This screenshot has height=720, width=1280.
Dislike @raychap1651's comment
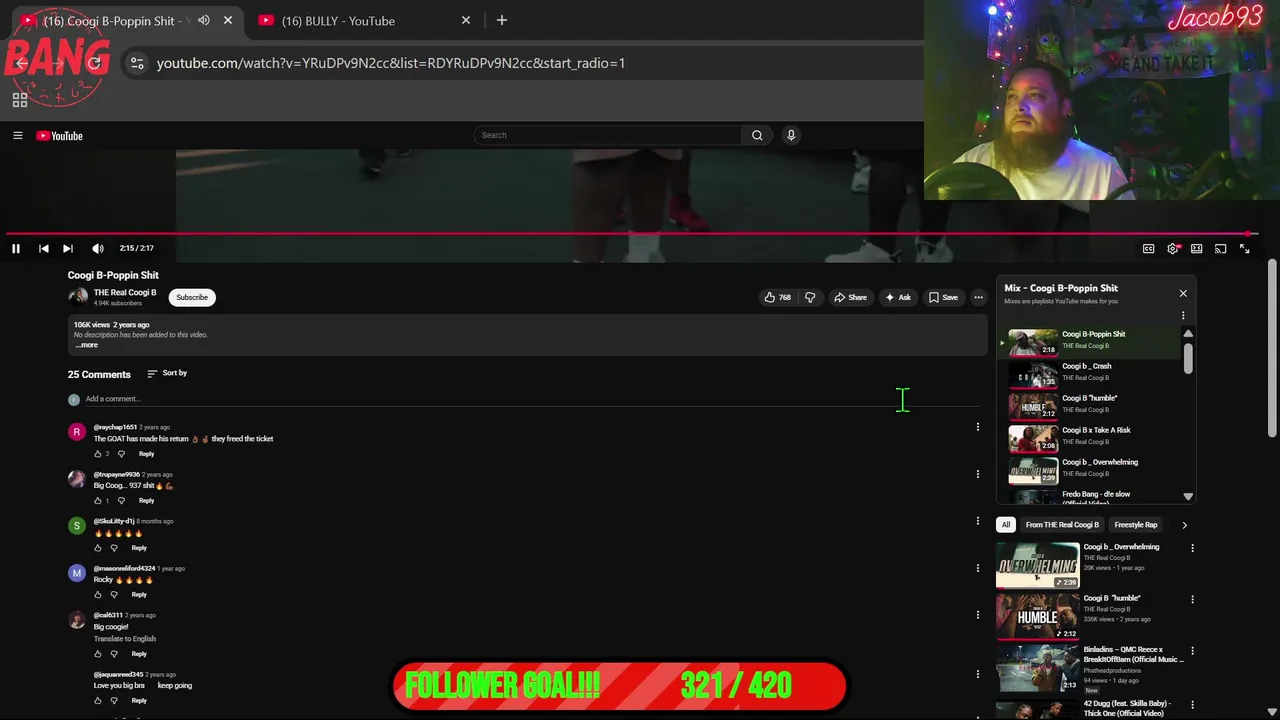(x=122, y=454)
